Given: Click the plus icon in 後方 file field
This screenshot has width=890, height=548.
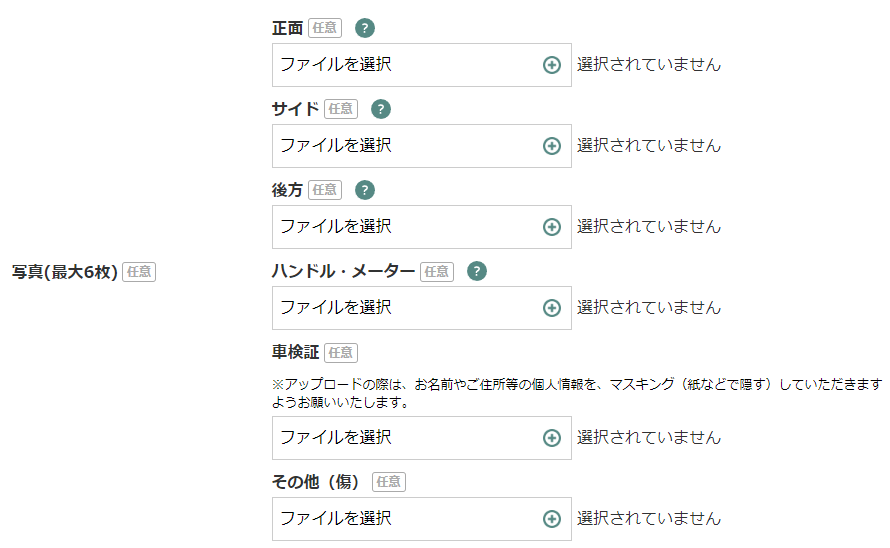Looking at the screenshot, I should pos(552,227).
